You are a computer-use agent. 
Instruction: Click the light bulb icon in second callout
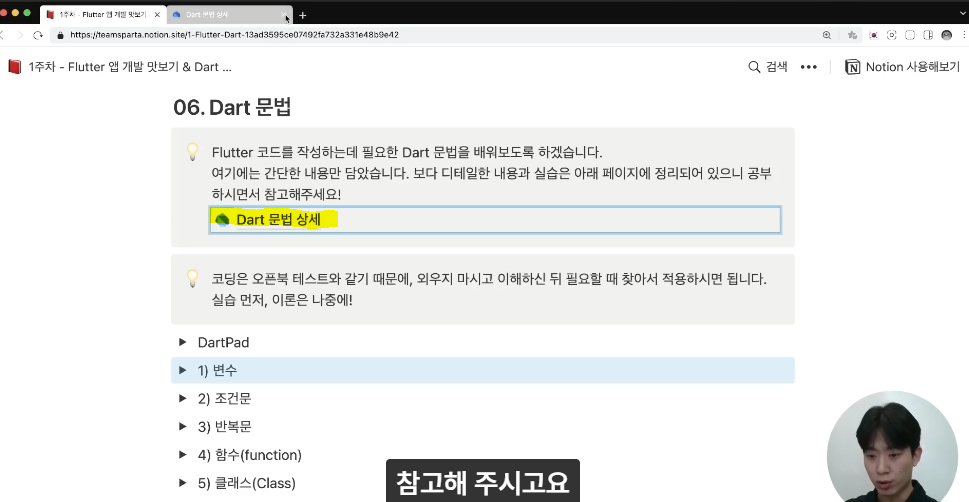[193, 279]
